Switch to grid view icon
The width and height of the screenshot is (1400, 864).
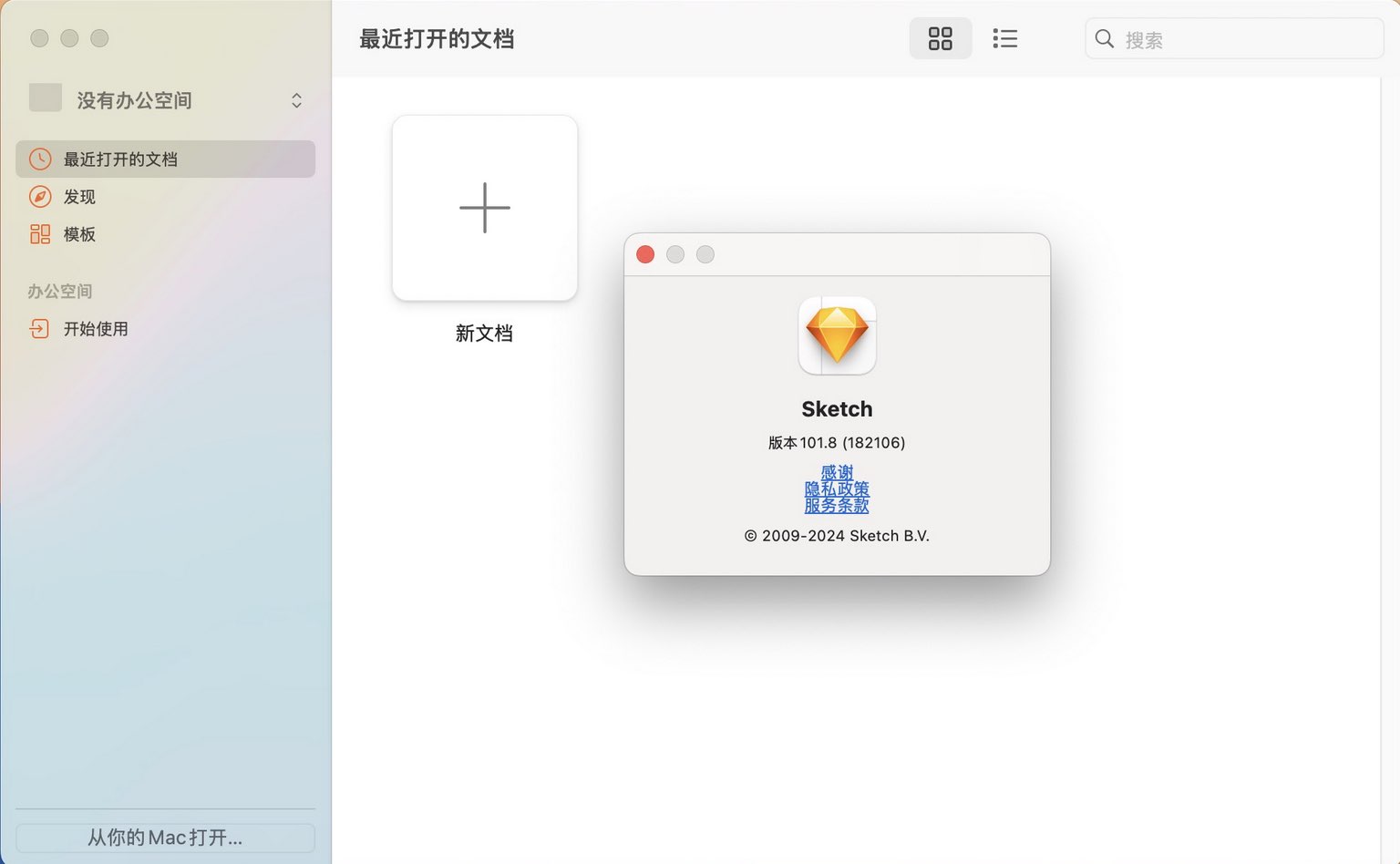click(940, 38)
